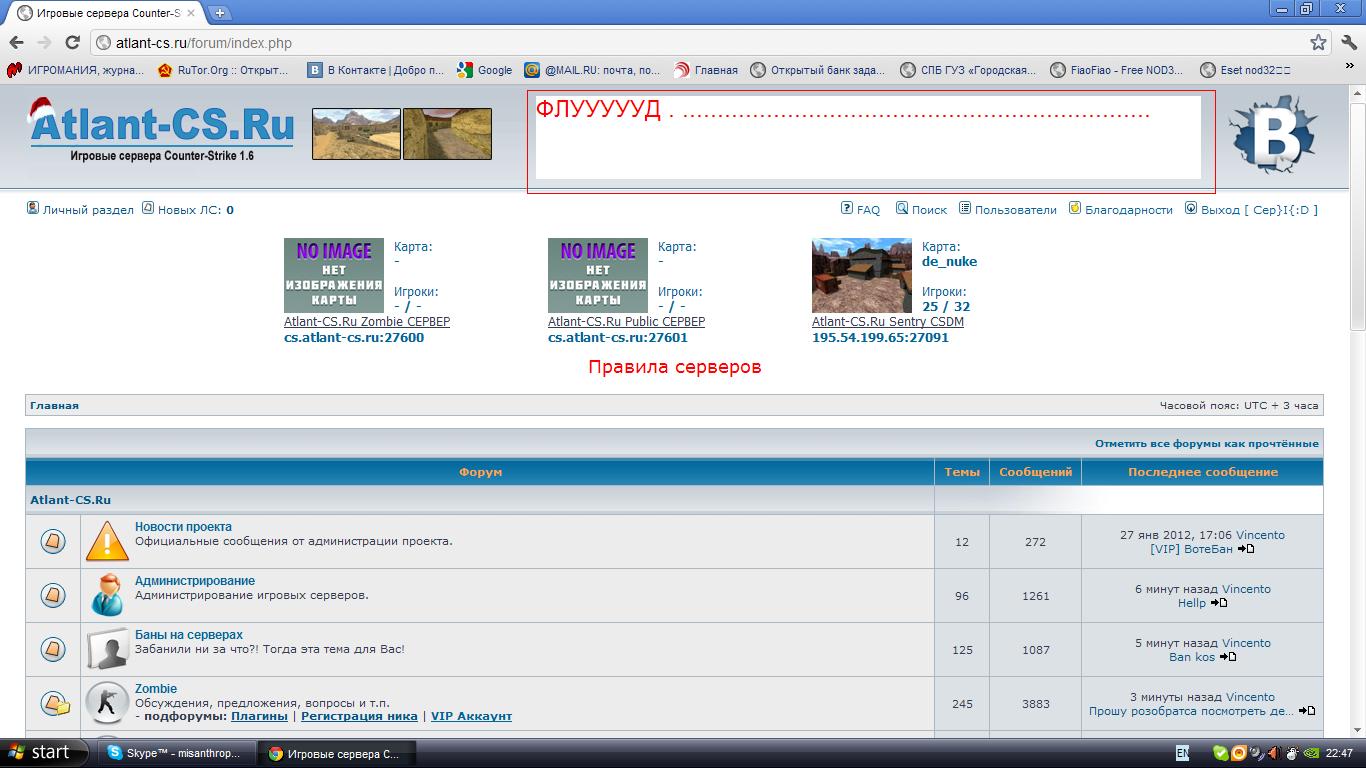
Task: Click the cs.atlant-cs.ru:27601 address
Action: coord(618,338)
